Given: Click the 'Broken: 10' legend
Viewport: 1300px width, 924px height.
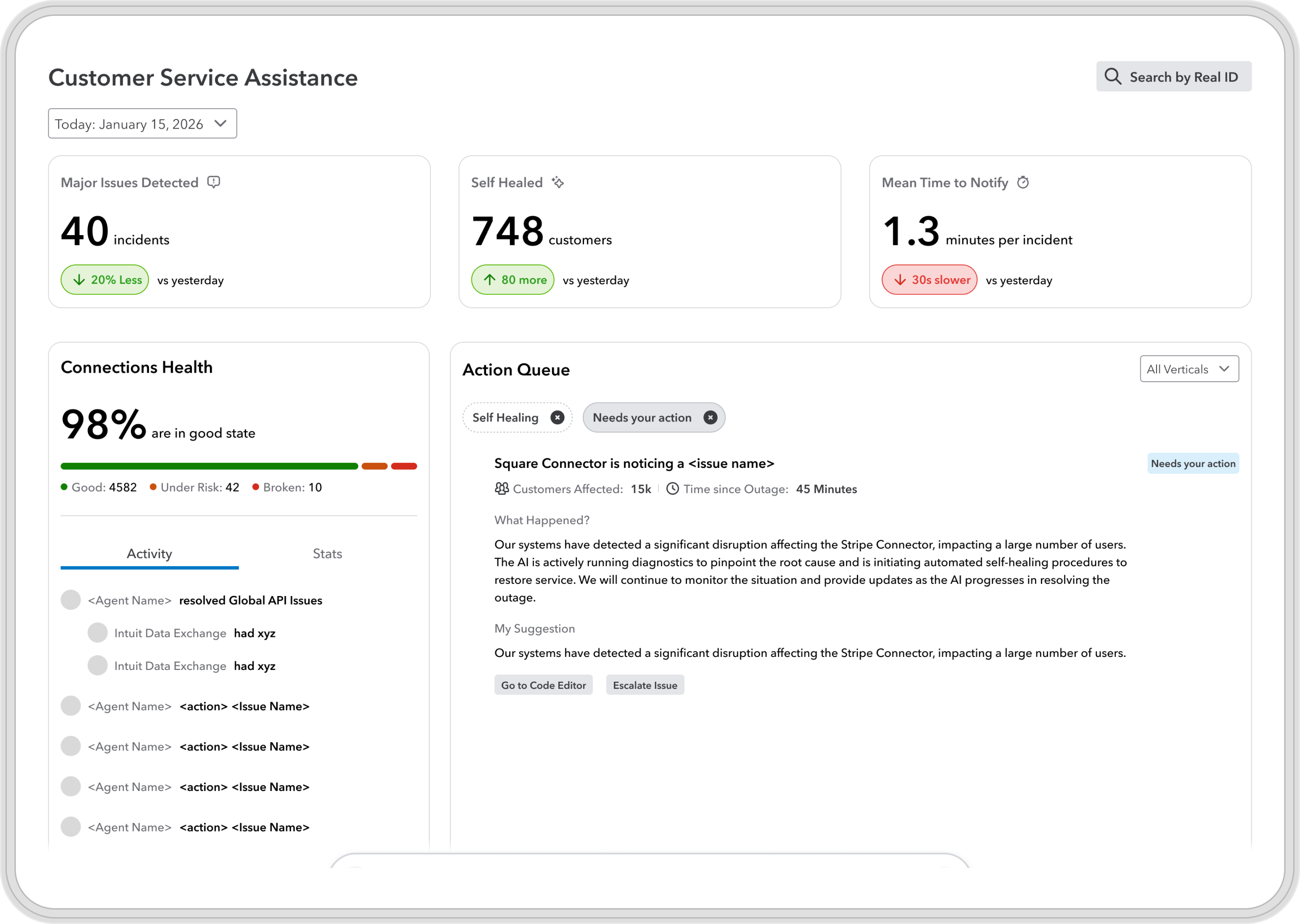Looking at the screenshot, I should point(287,487).
